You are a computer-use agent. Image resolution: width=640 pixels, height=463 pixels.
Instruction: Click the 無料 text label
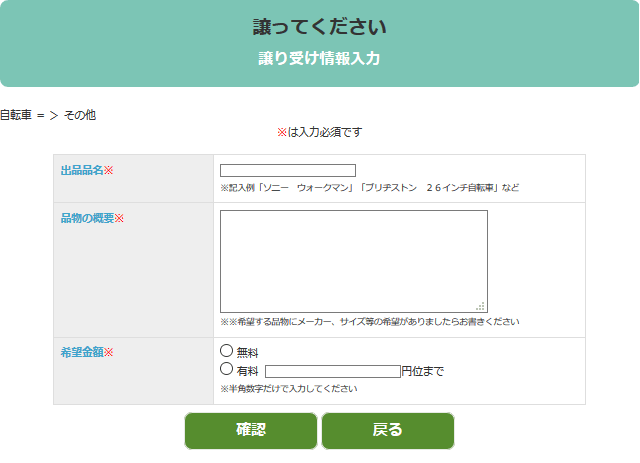coord(247,353)
